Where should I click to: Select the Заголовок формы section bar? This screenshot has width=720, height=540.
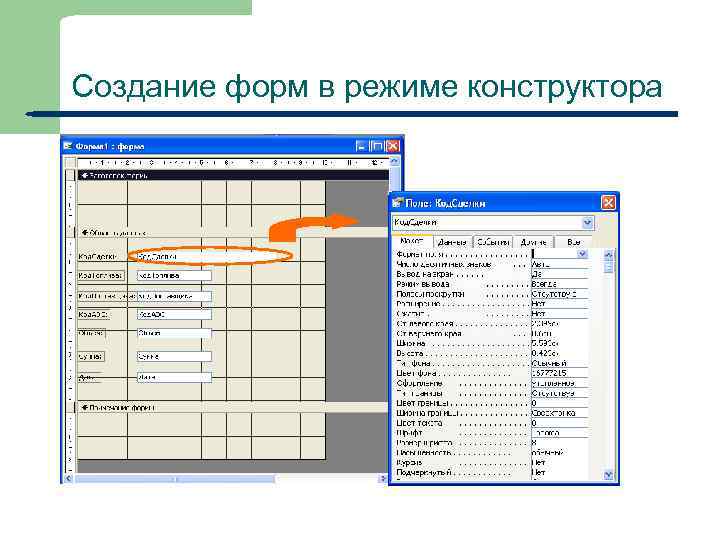(x=233, y=175)
